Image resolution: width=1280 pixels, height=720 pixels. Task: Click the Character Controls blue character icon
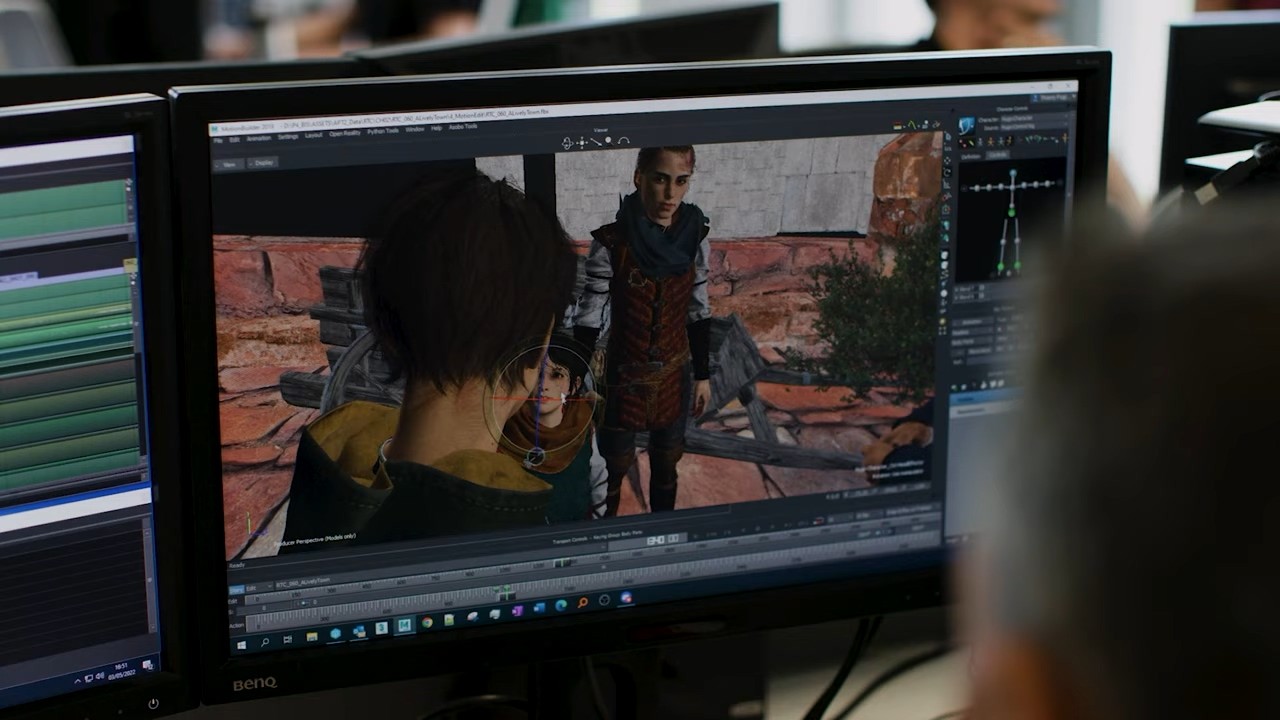click(966, 126)
